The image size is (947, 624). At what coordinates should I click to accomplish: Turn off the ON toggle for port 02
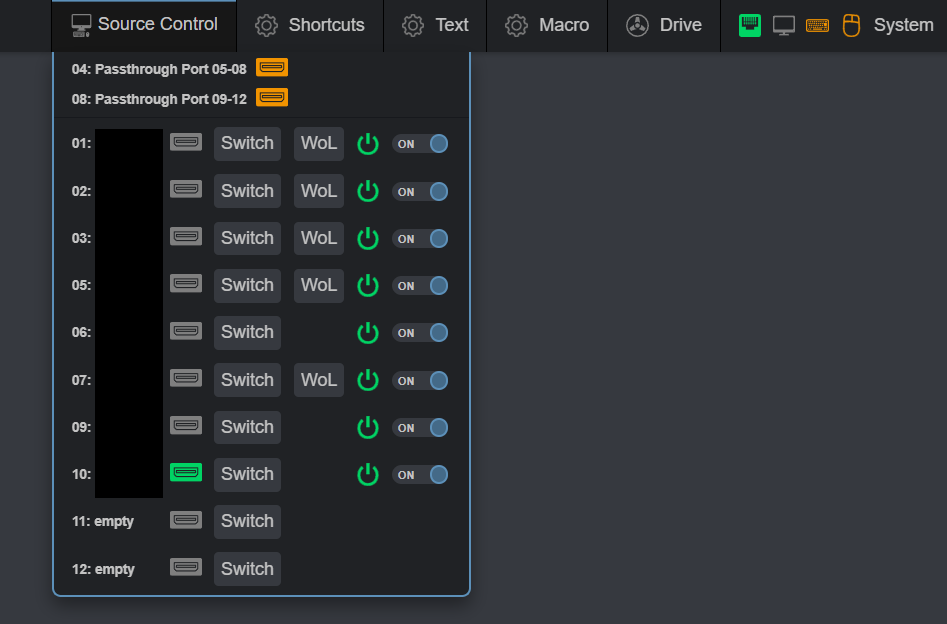click(420, 191)
